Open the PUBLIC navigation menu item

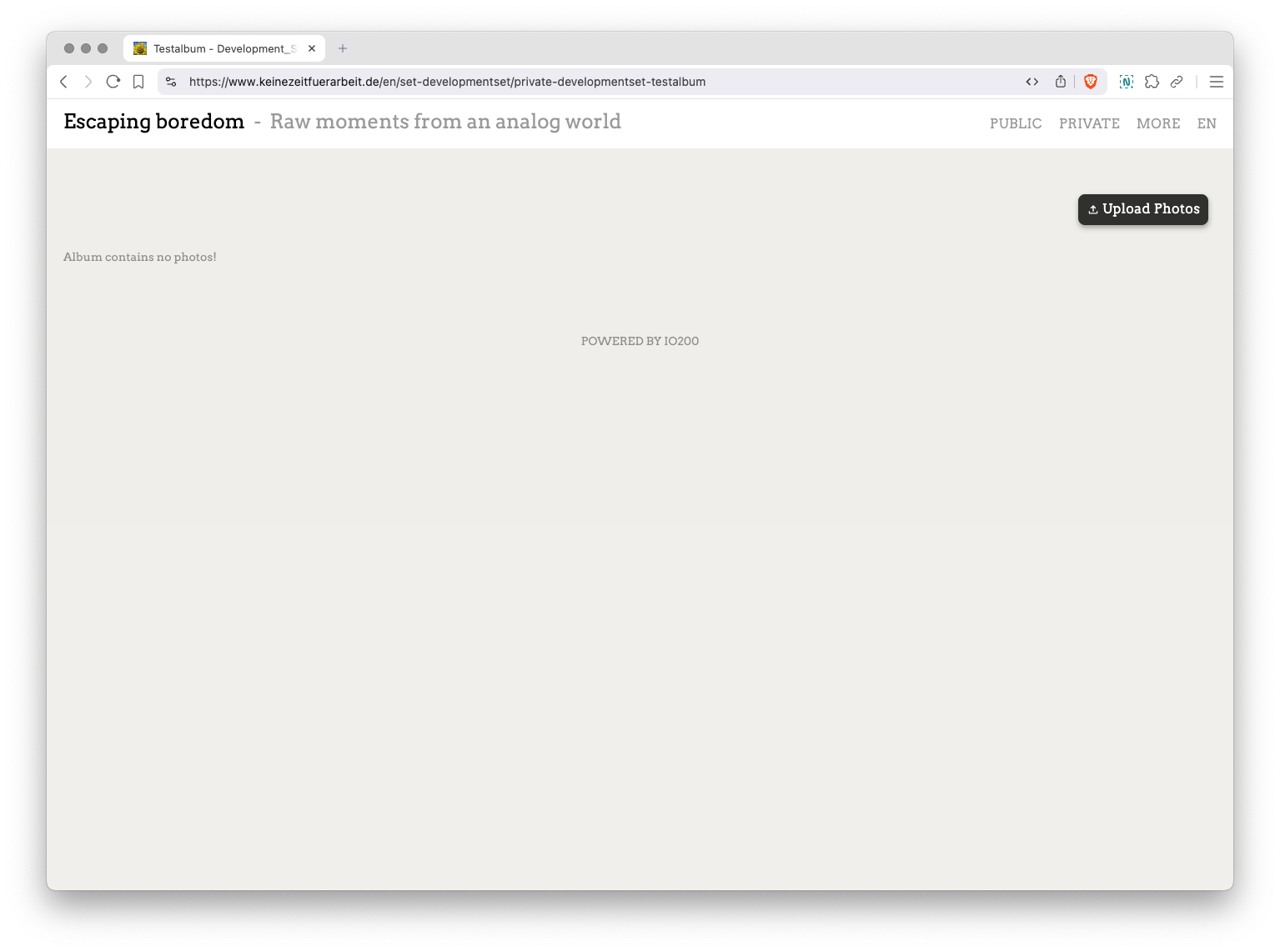(1016, 123)
